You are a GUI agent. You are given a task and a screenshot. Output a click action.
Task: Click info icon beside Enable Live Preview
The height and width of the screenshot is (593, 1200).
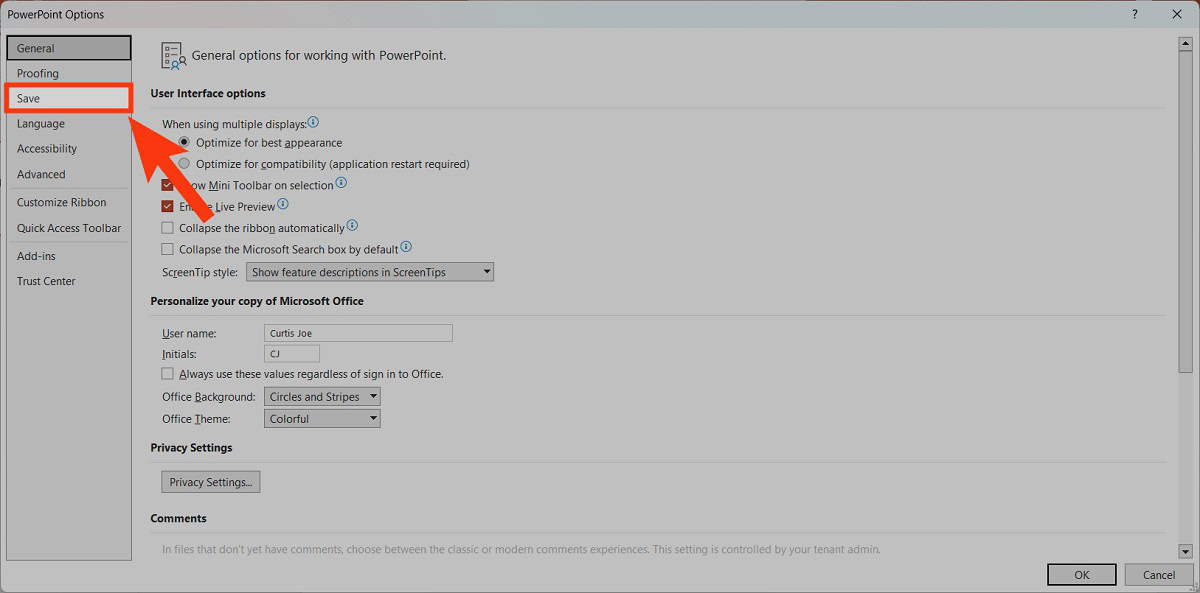pyautogui.click(x=283, y=205)
